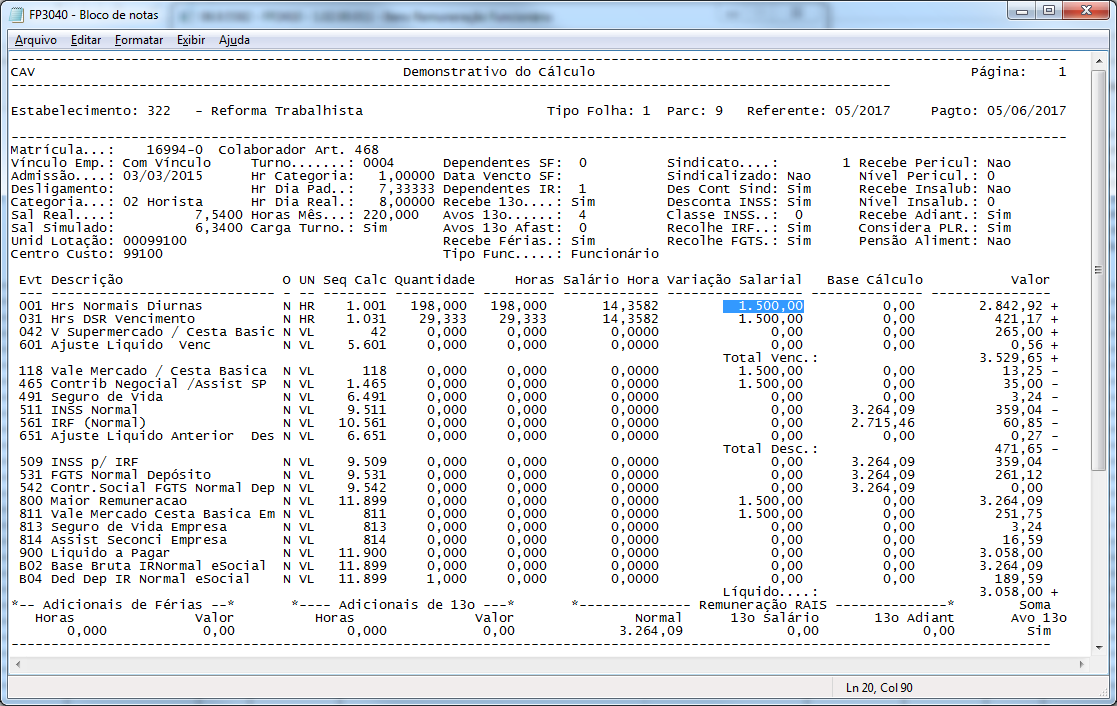Click 'Liquido a Pagar' row description

110,554
